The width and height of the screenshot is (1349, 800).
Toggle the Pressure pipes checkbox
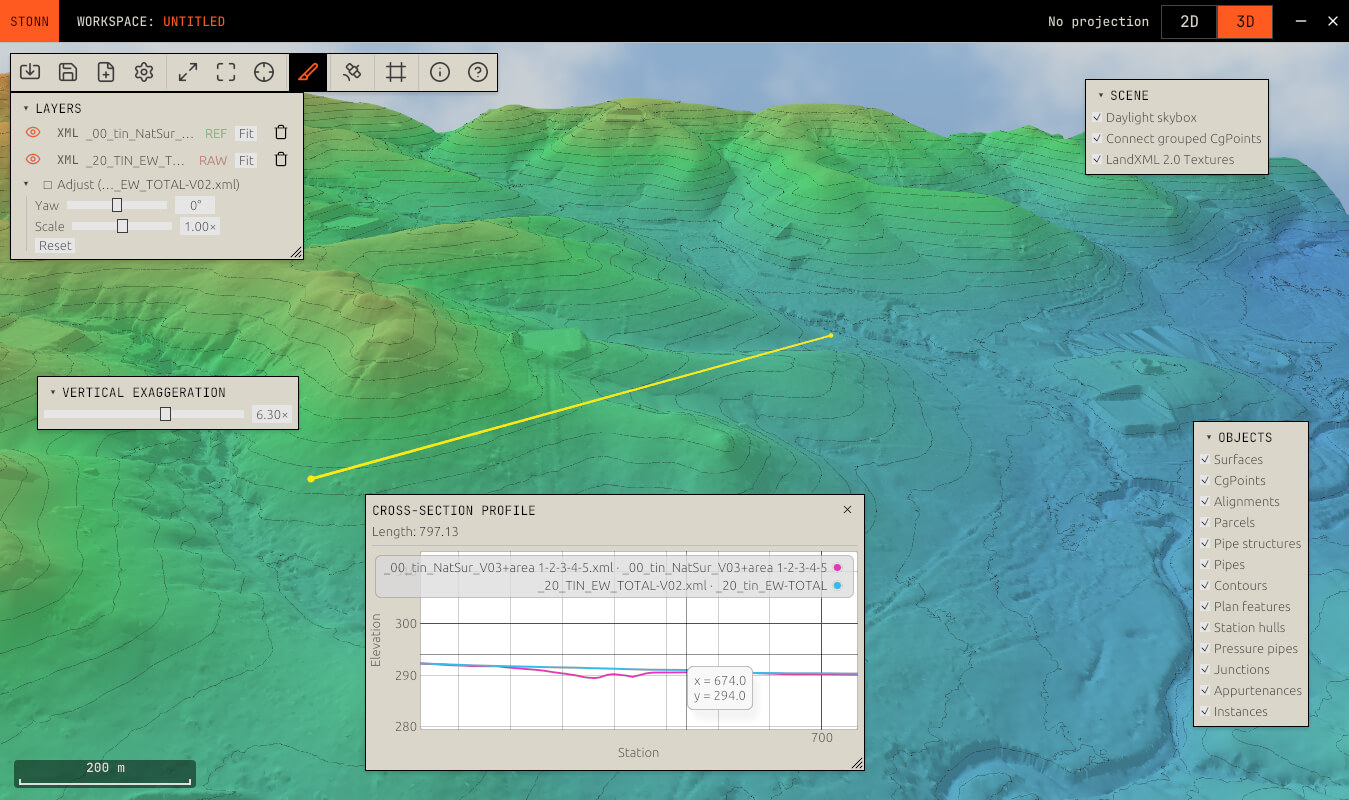(x=1205, y=649)
